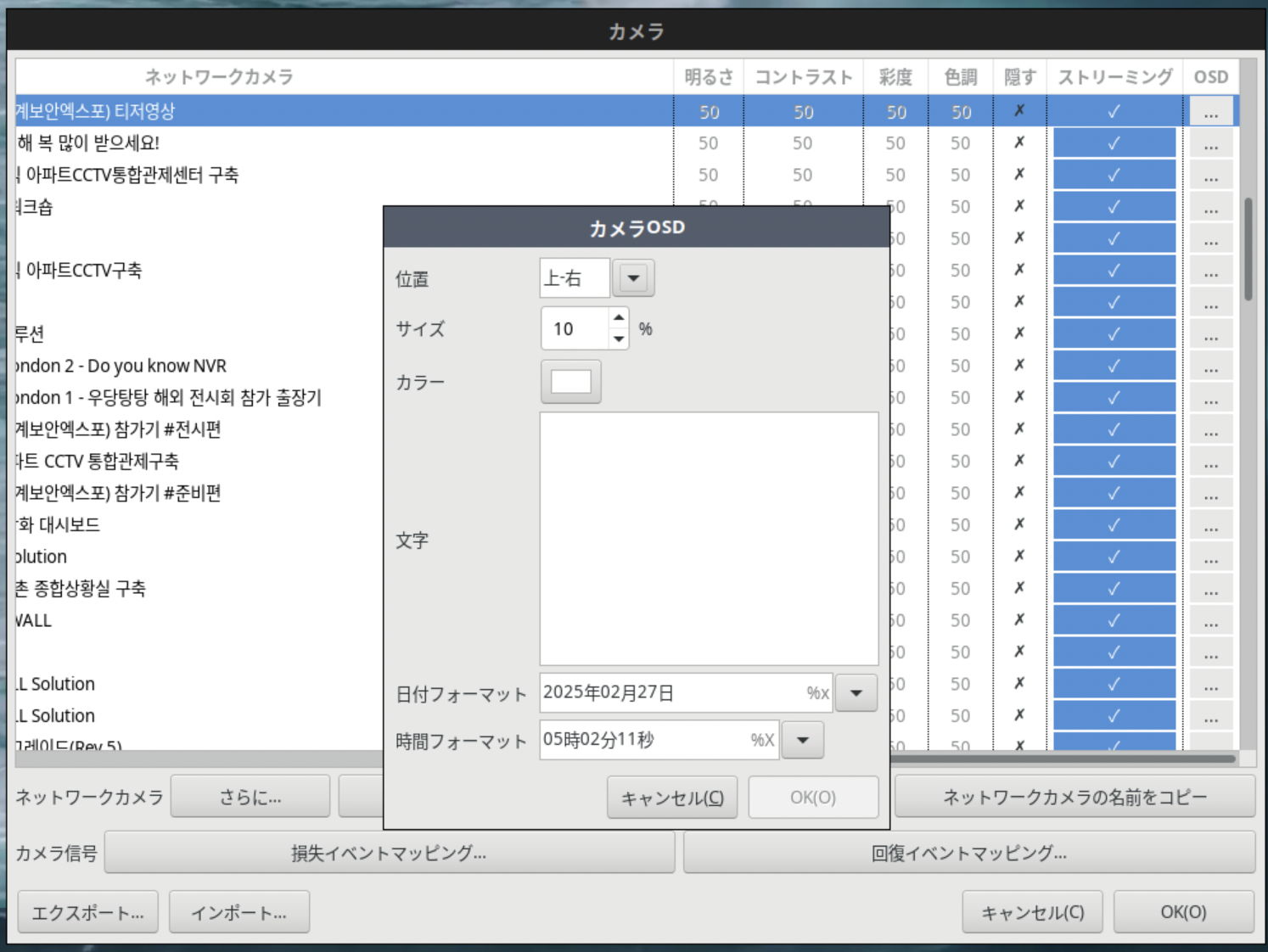Open the position dropdown showing 上-右
Viewport: 1268px width, 952px height.
(x=633, y=278)
